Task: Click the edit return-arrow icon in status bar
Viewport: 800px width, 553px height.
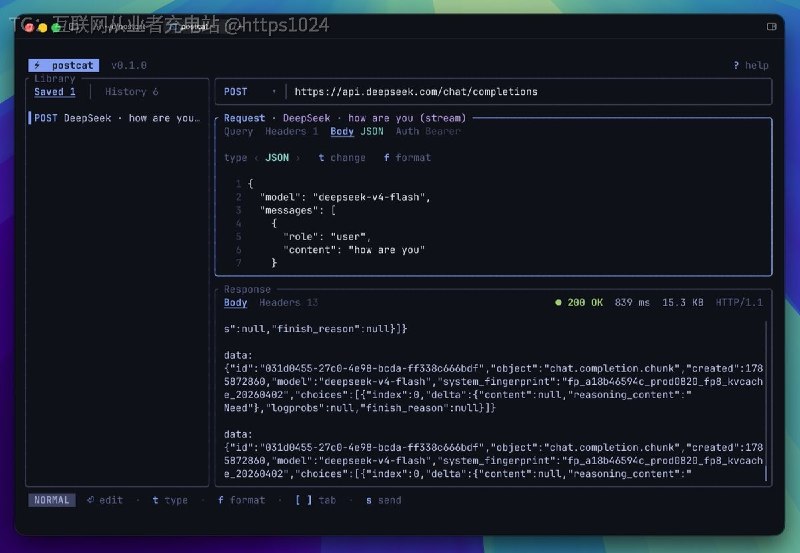Action: [90, 500]
